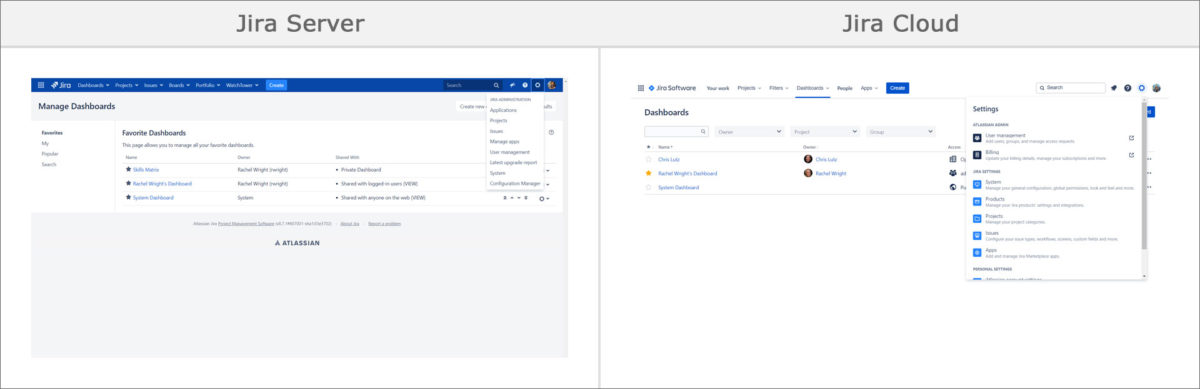1200x389 pixels.
Task: Toggle star for Rachel Wright's Dashboard in Server
Action: pos(128,184)
